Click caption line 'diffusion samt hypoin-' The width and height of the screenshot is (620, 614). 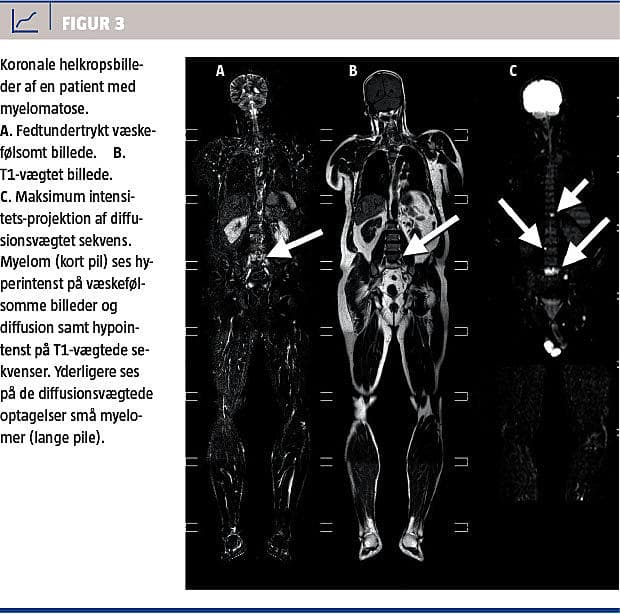coord(70,328)
